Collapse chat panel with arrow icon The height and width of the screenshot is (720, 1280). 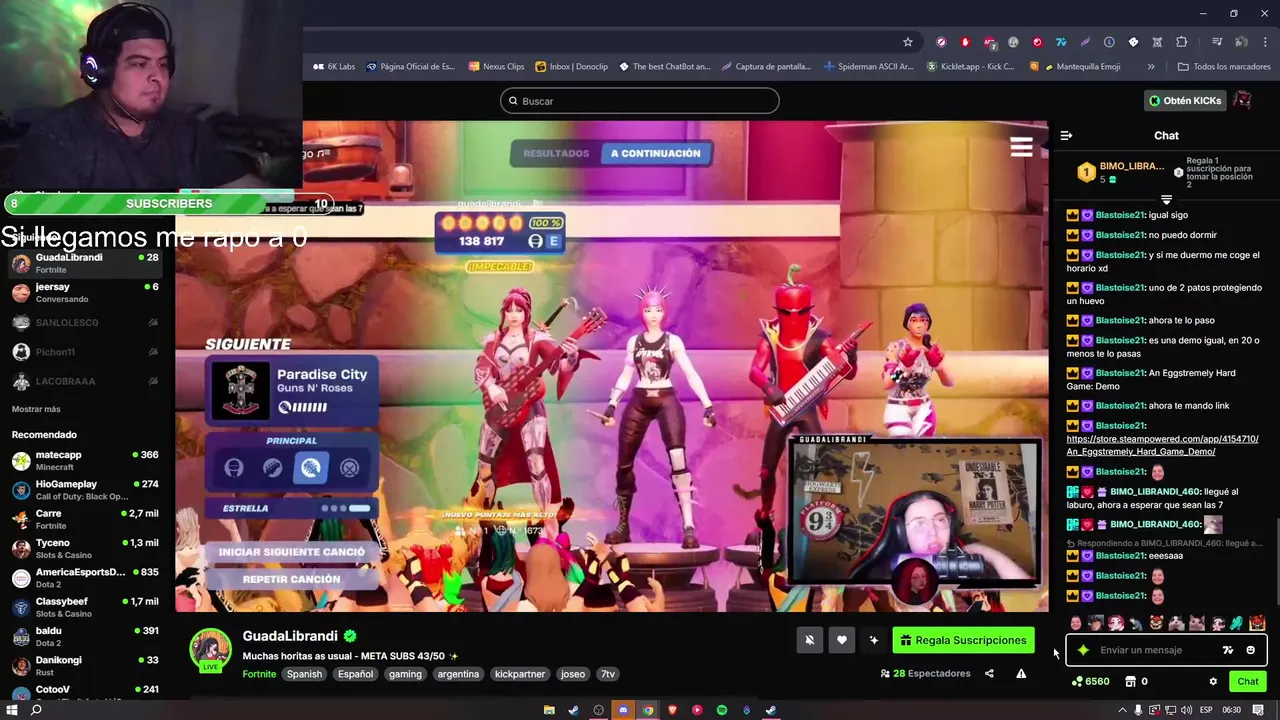point(1066,135)
